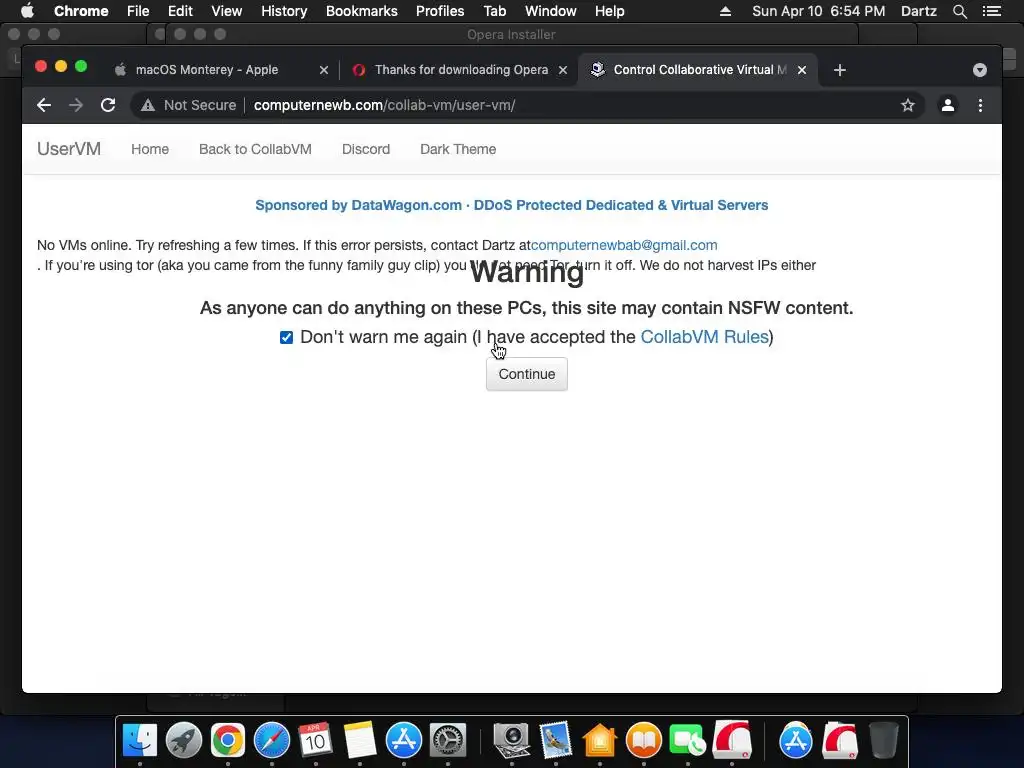The height and width of the screenshot is (768, 1024).
Task: Open the Chrome profile avatar icon
Action: [948, 105]
